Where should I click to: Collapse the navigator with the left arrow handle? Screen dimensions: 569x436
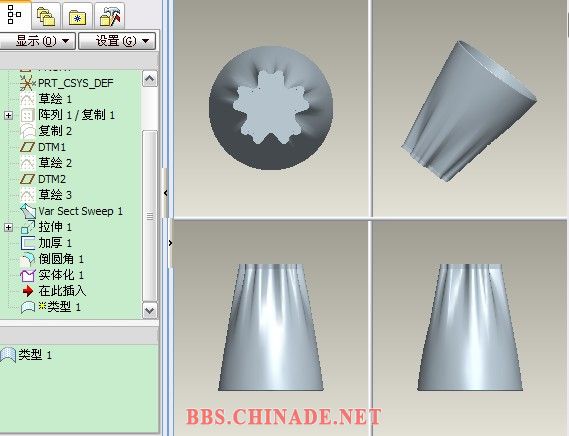(x=165, y=193)
